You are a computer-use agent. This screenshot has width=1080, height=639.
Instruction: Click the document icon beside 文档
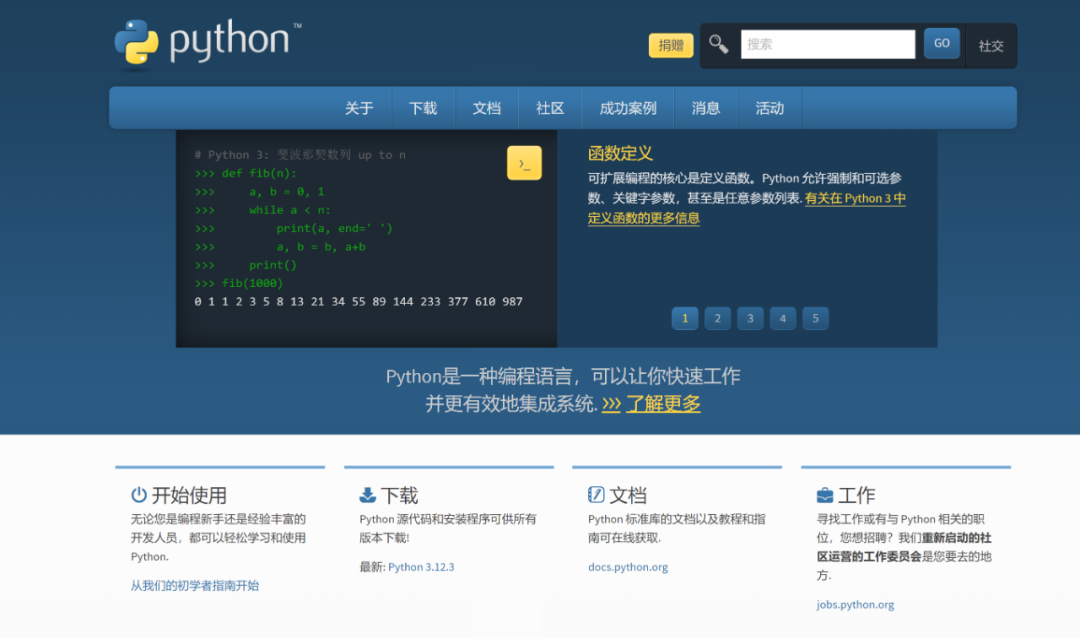(x=596, y=494)
